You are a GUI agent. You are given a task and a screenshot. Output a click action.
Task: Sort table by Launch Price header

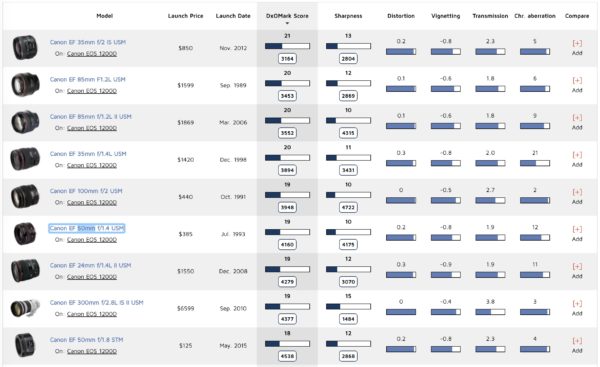point(185,16)
